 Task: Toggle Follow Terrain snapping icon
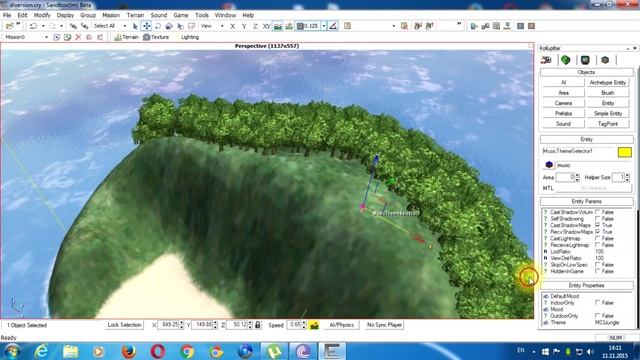coord(278,26)
